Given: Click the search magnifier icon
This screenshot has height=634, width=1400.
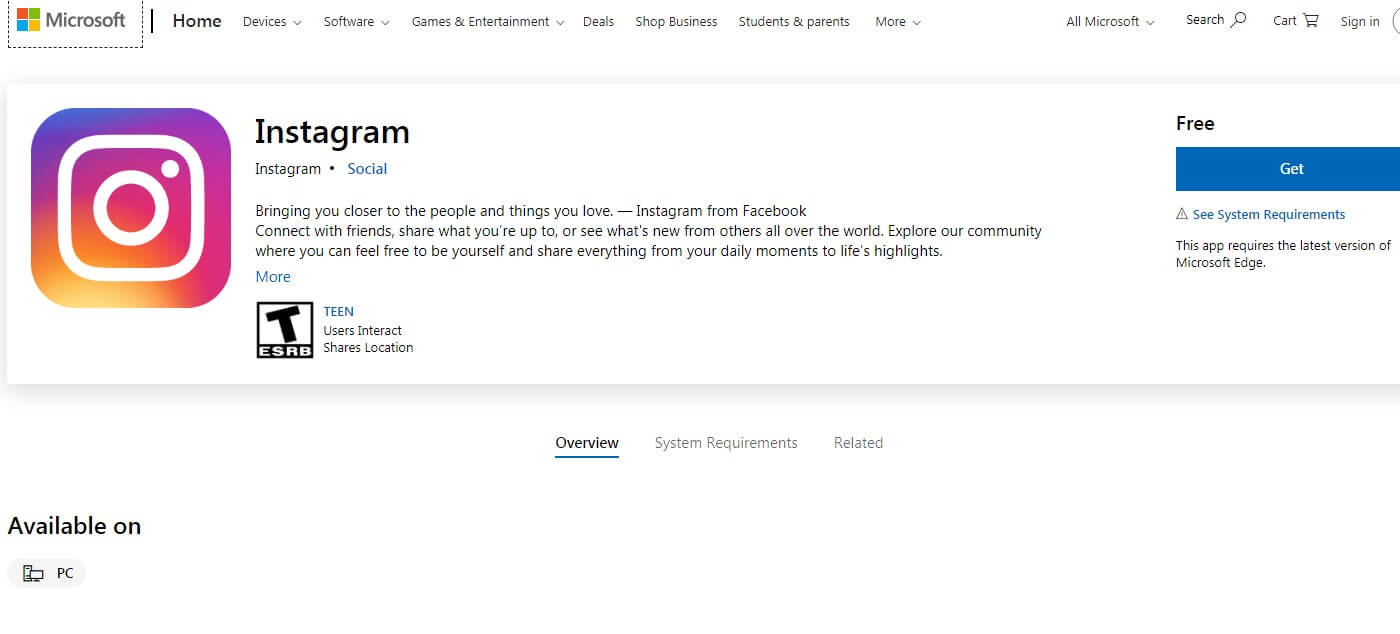Looking at the screenshot, I should pos(1238,19).
